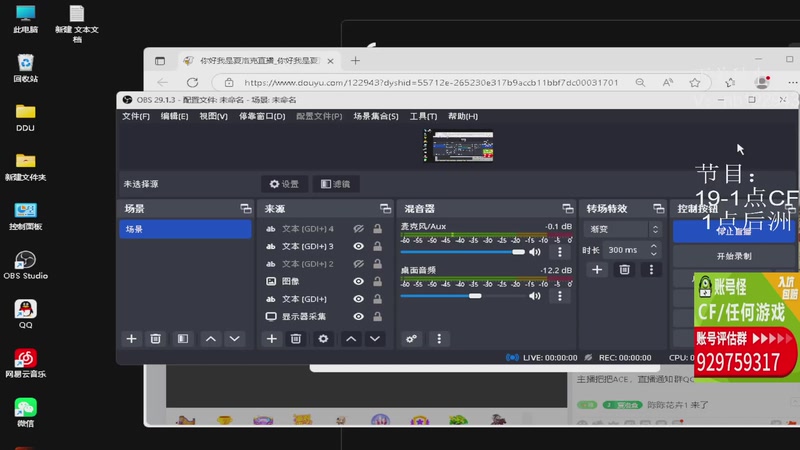This screenshot has height=450, width=800.
Task: Open advanced audio properties gears icon
Action: click(412, 339)
